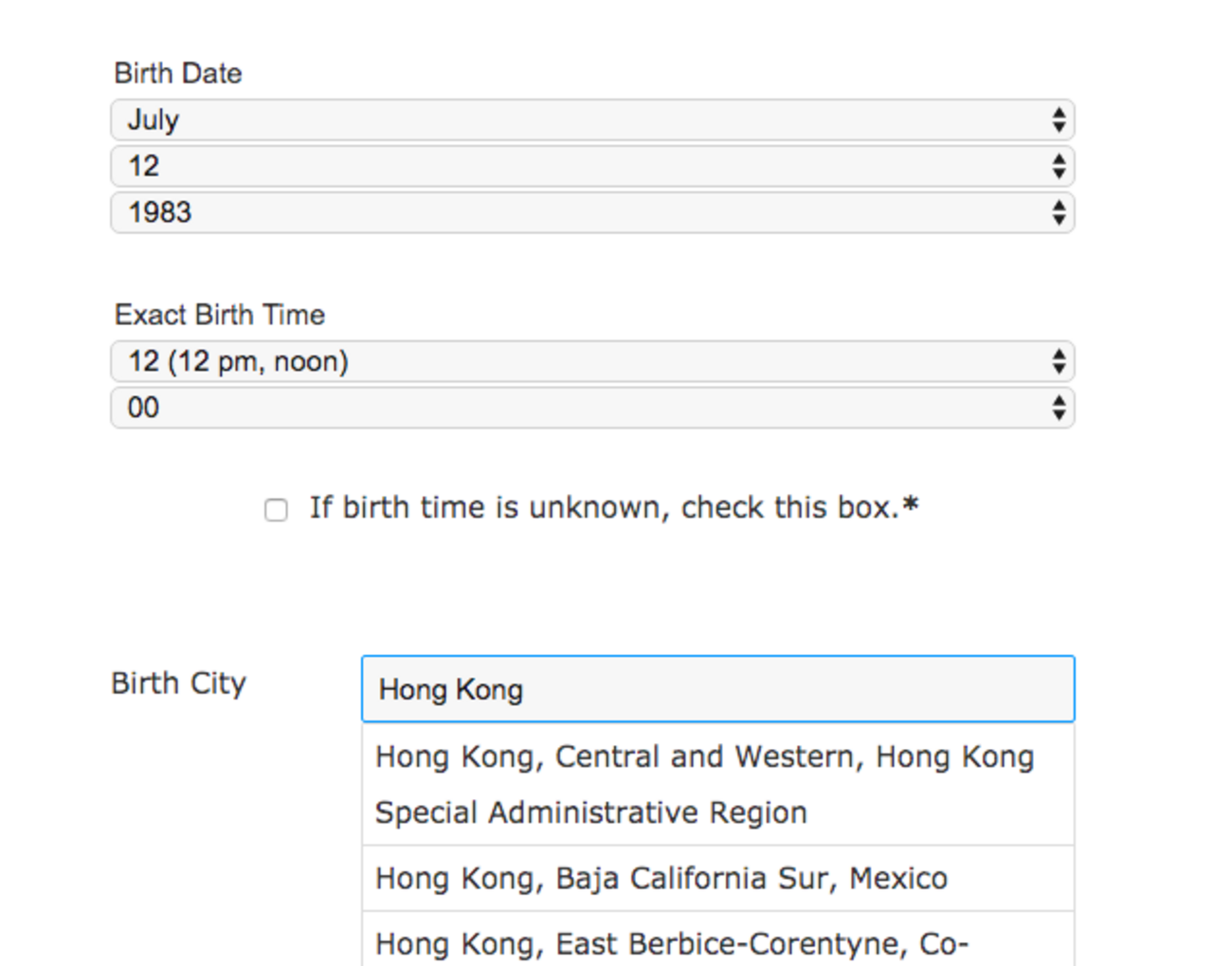Open the birth day dropdown showing 12

click(591, 167)
